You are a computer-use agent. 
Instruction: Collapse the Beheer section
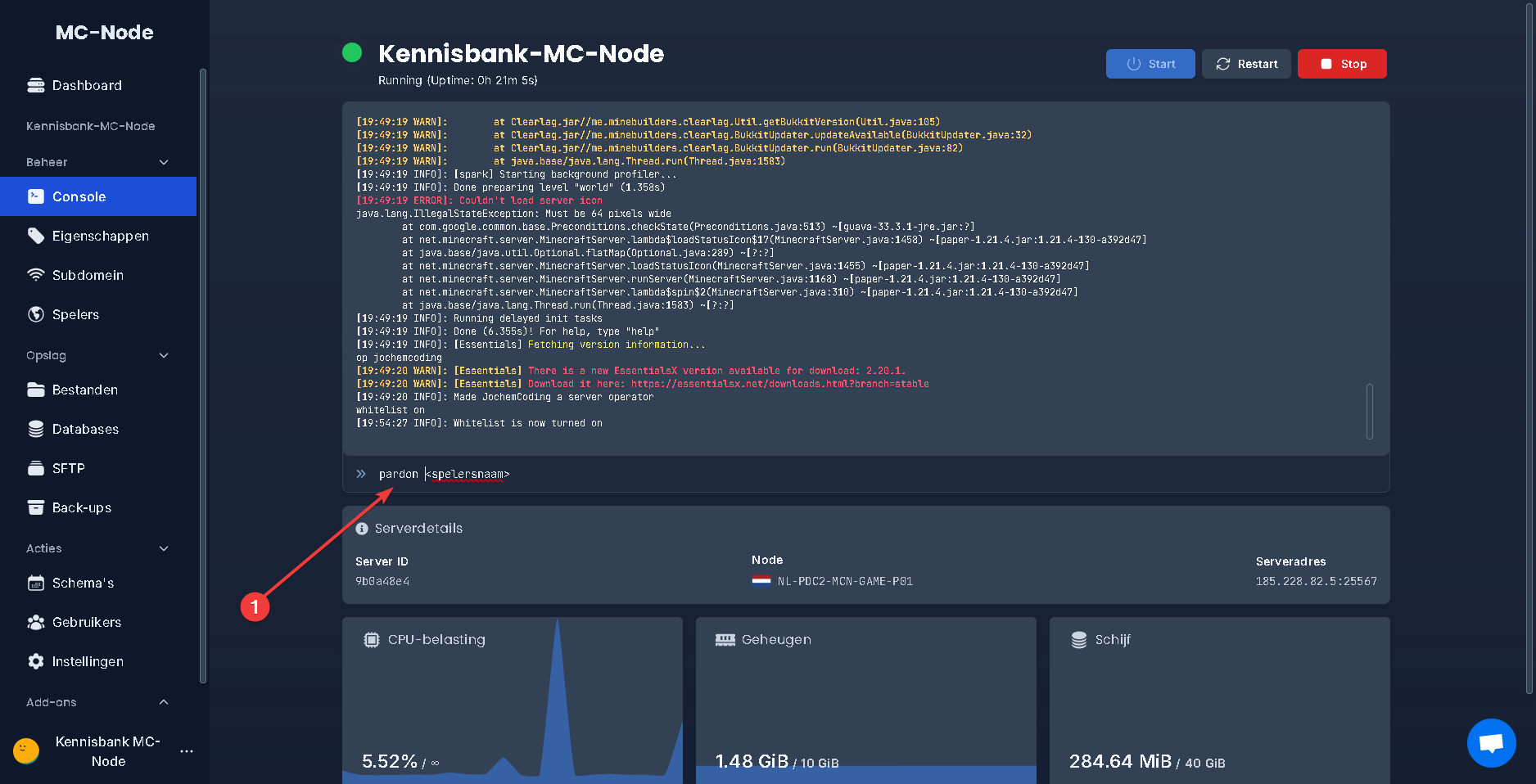[164, 162]
